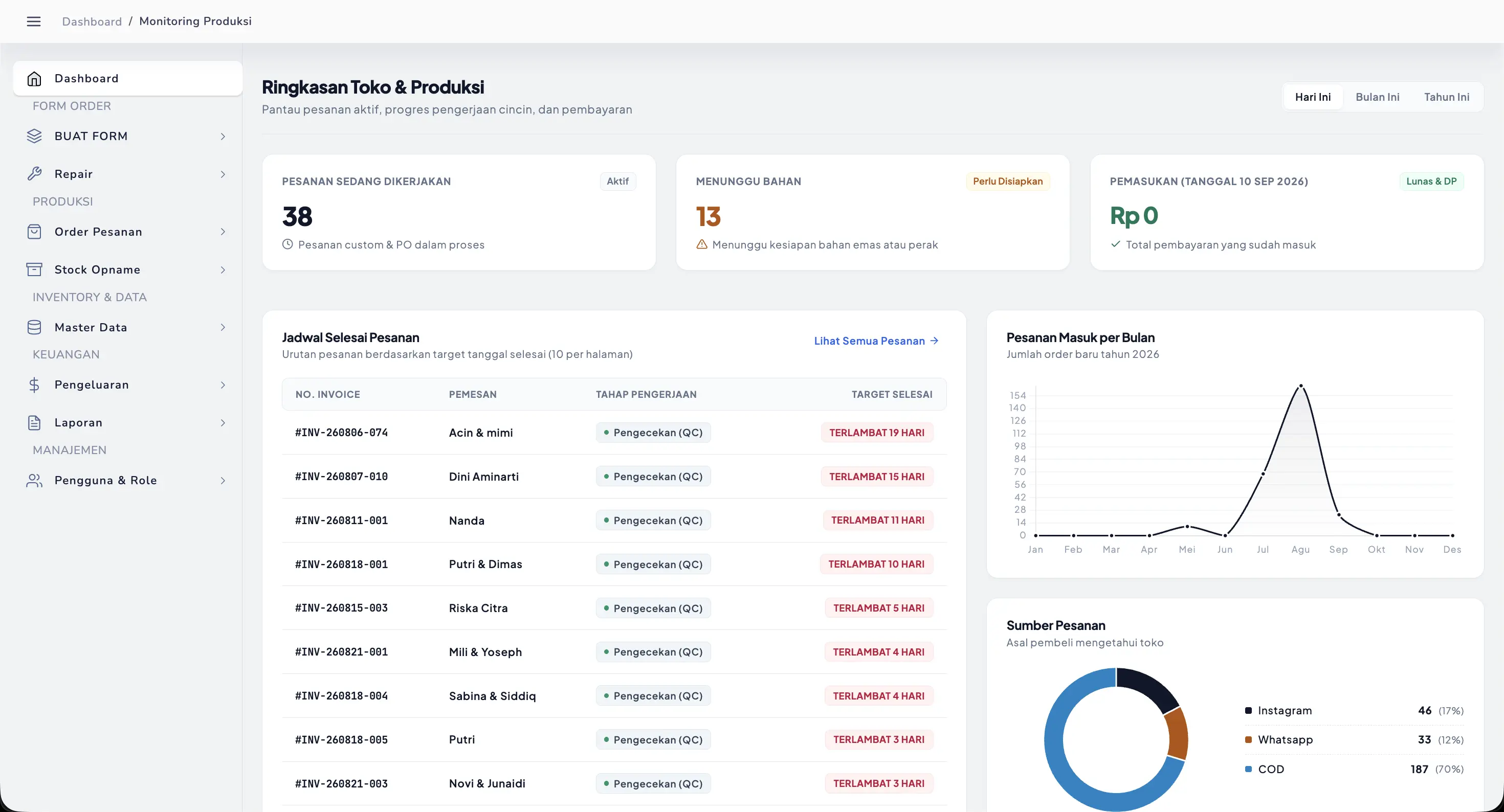Click the Whatsapp legend color swatch
This screenshot has width=1504, height=812.
coord(1248,739)
